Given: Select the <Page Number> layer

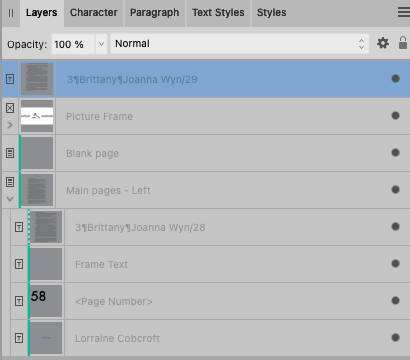Looking at the screenshot, I should click(x=210, y=301).
